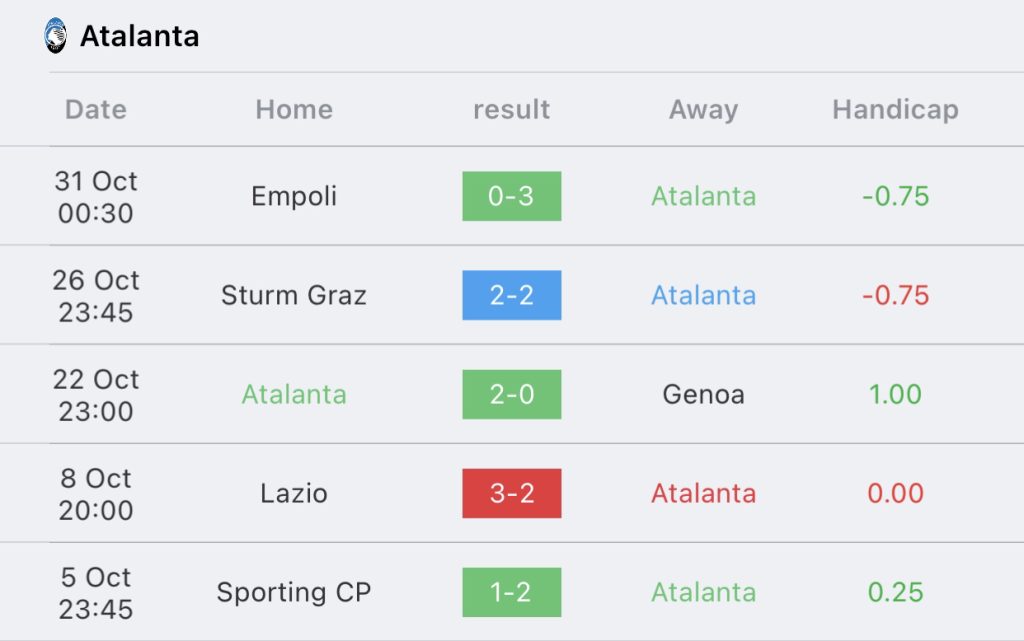
Task: Click the red -0.75 handicap value
Action: pos(895,295)
